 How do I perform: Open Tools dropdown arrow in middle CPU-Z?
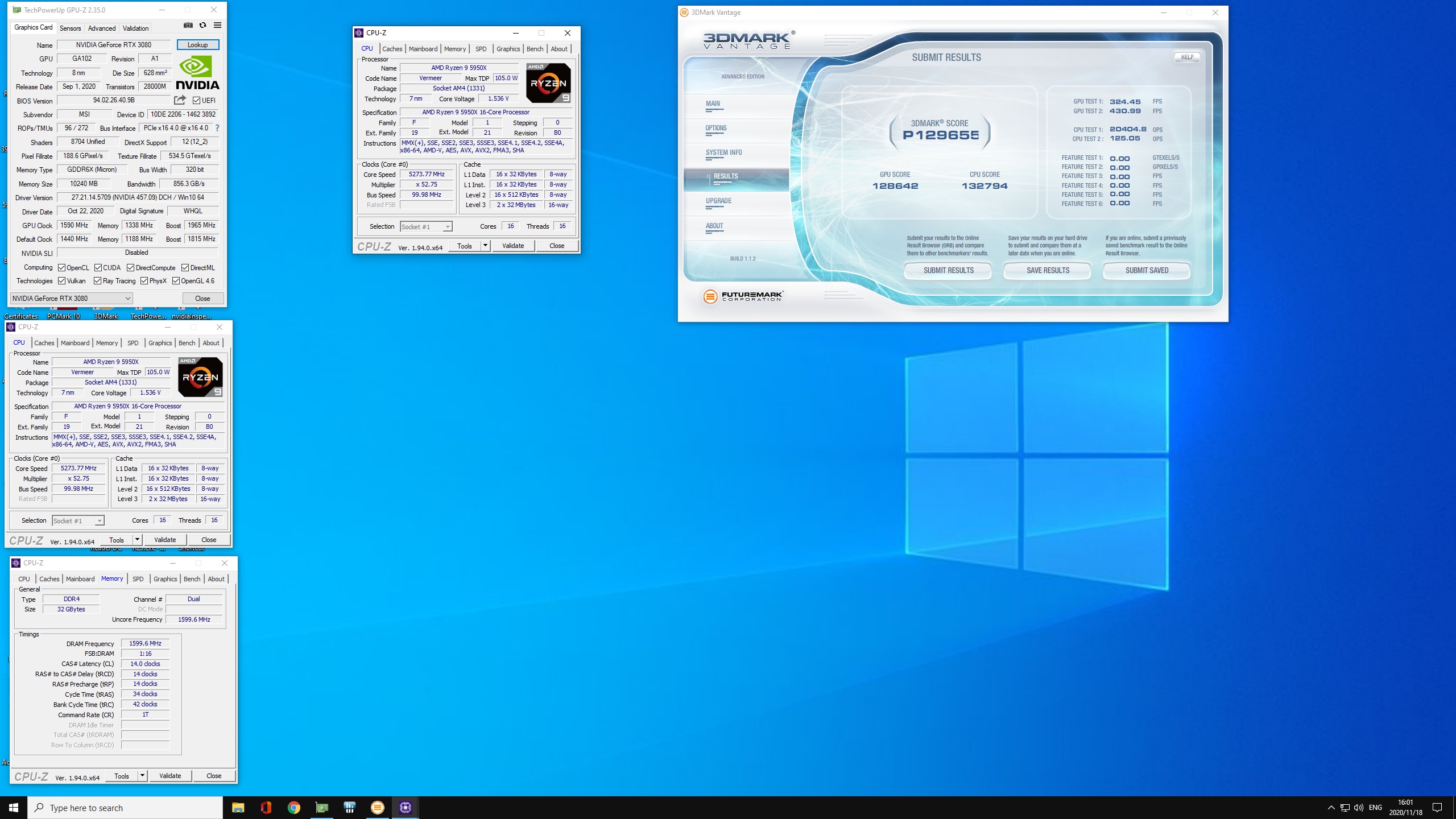[137, 540]
